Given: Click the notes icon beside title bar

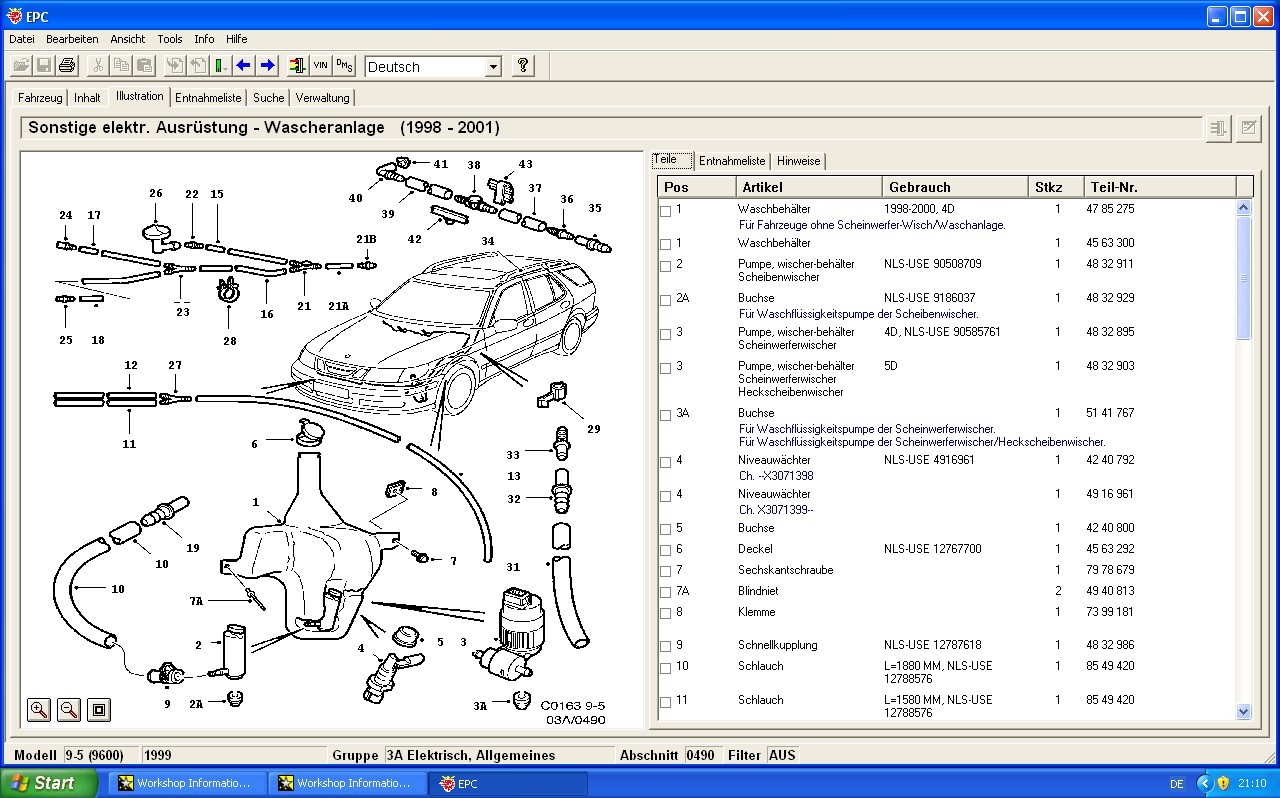Looking at the screenshot, I should click(1248, 128).
